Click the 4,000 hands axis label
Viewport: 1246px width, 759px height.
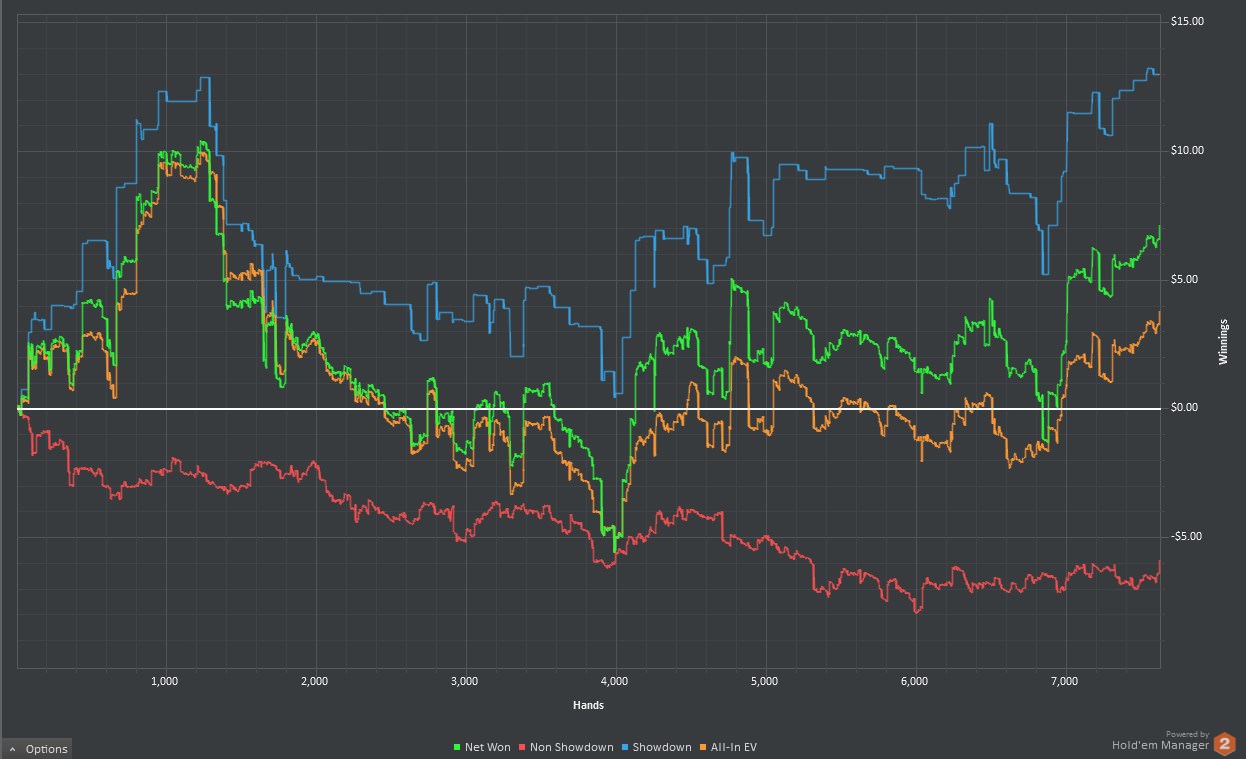(615, 681)
